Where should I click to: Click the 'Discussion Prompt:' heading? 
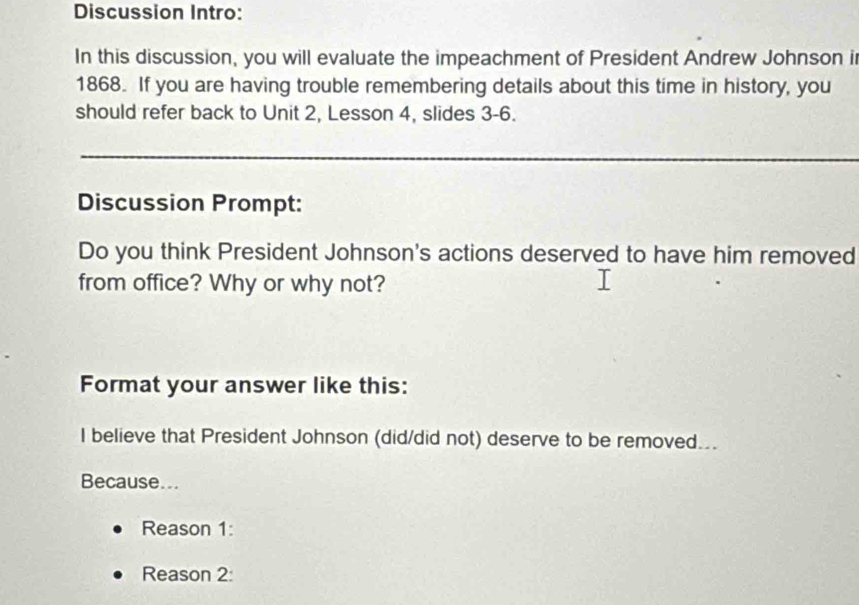click(190, 203)
